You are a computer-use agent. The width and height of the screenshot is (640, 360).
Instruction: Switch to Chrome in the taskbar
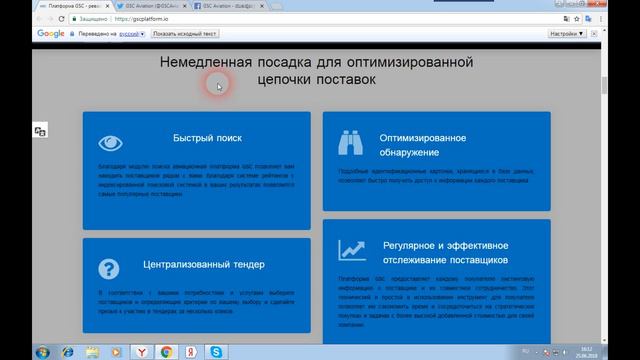(166, 352)
